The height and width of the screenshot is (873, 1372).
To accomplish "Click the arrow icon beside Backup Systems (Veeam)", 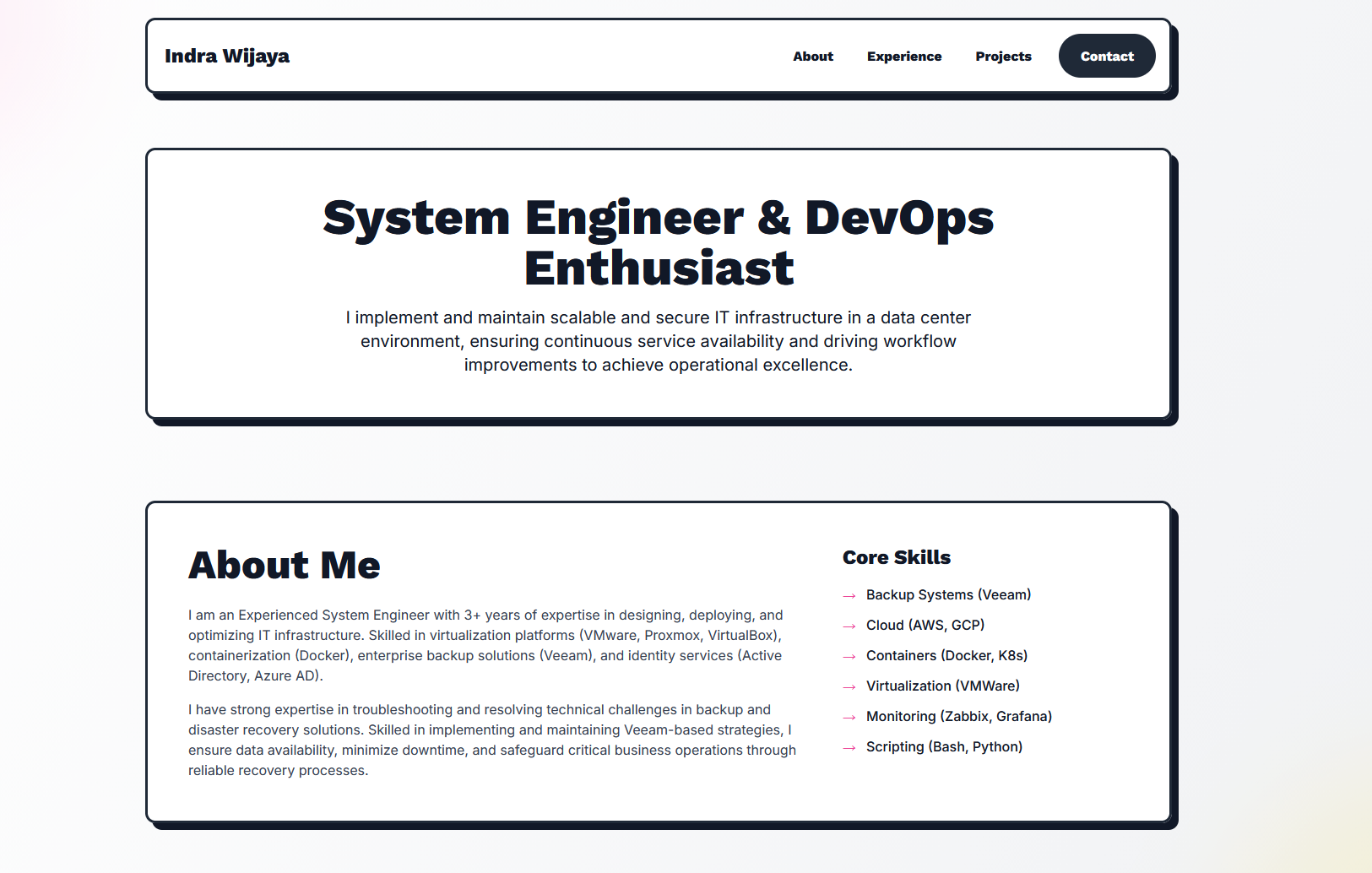I will 849,595.
